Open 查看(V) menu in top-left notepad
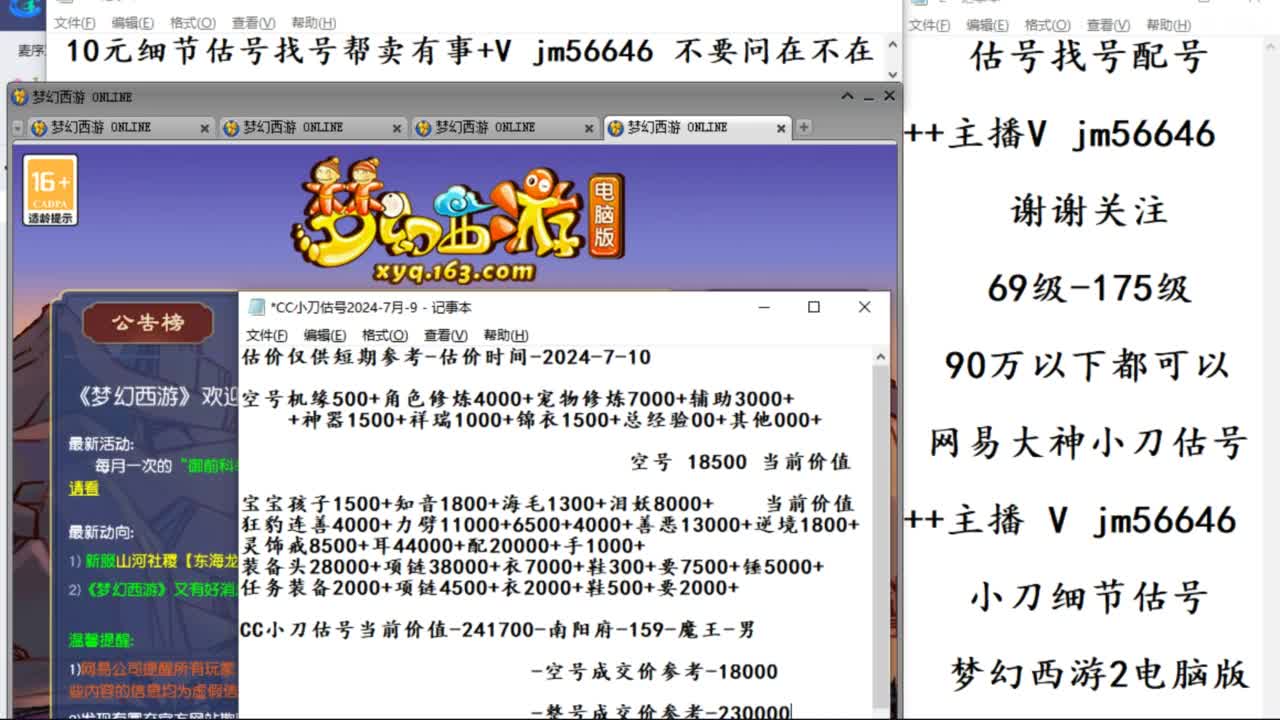 coord(254,23)
